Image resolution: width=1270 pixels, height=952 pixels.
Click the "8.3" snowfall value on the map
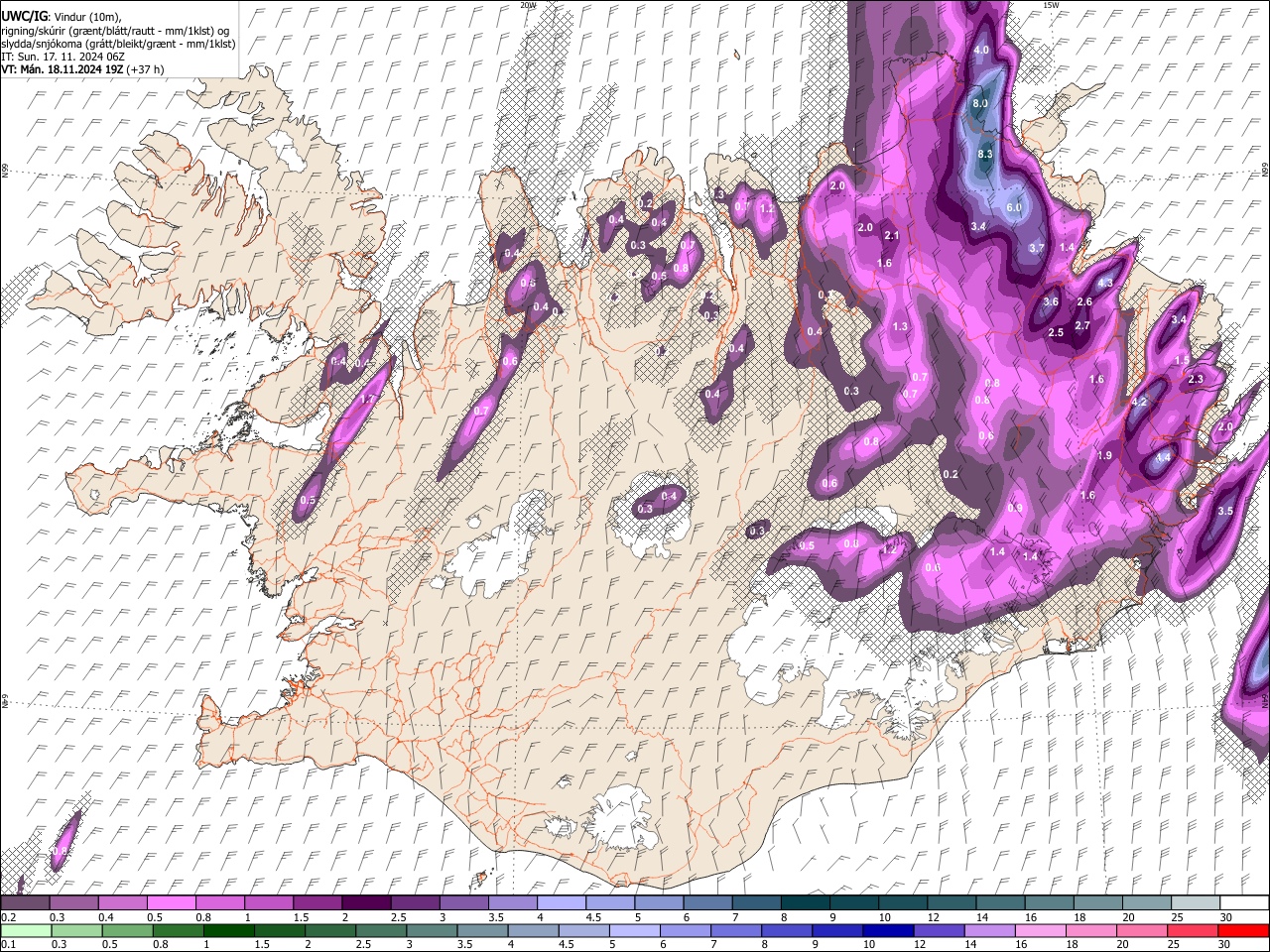pyautogui.click(x=985, y=154)
